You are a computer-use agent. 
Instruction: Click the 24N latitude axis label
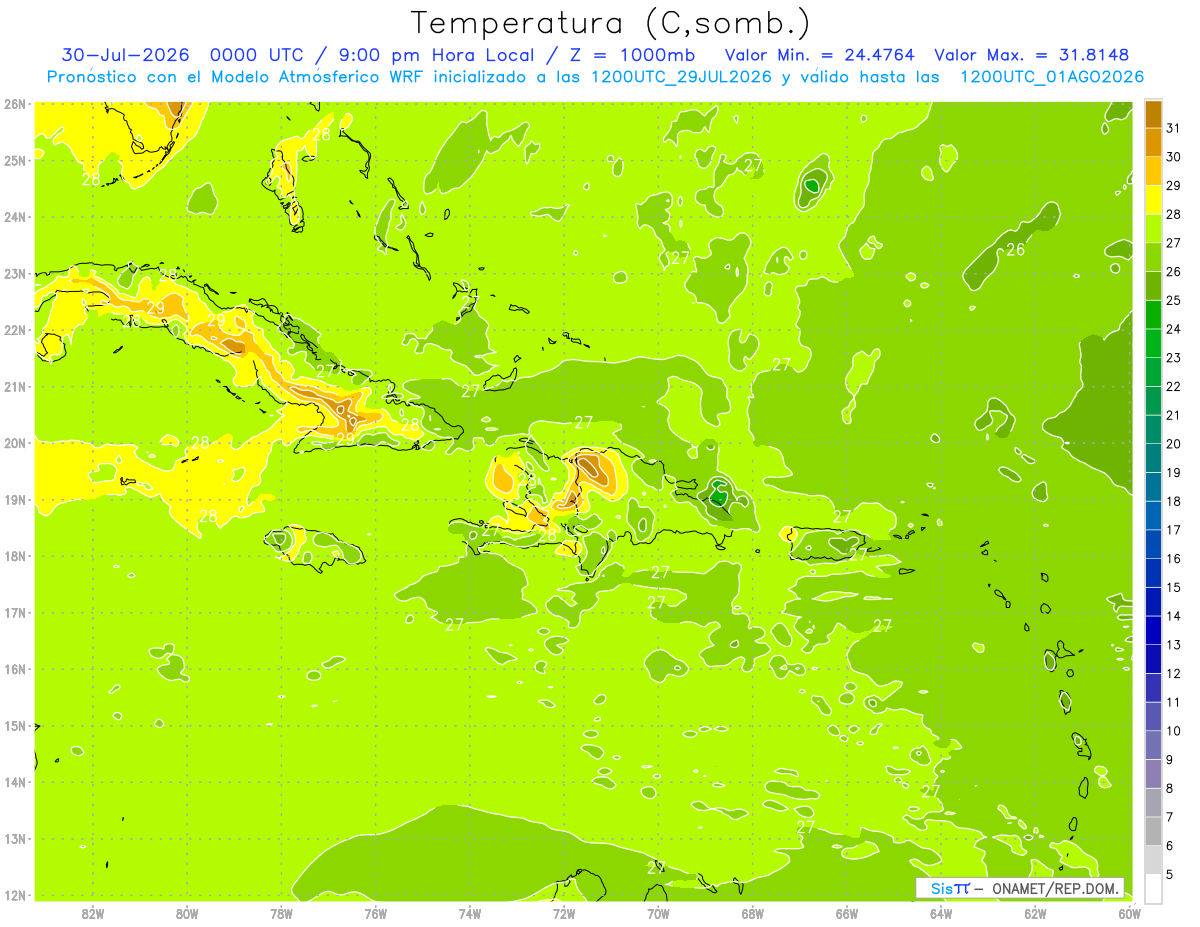pos(14,217)
